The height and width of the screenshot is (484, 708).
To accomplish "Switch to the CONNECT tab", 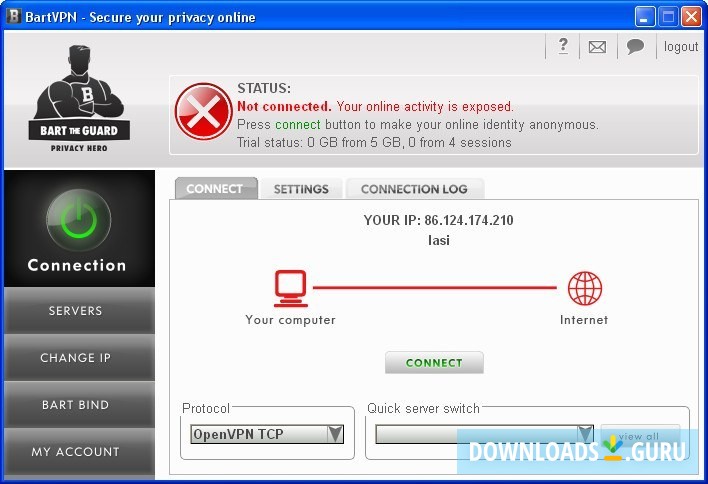I will click(x=216, y=188).
